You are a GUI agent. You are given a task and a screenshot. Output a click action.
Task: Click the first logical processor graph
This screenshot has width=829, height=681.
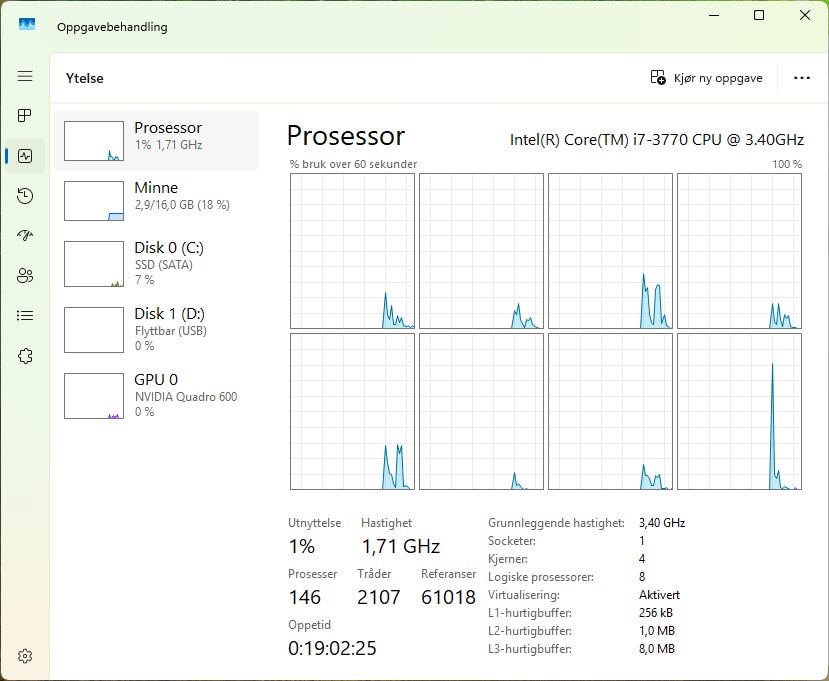pos(352,251)
